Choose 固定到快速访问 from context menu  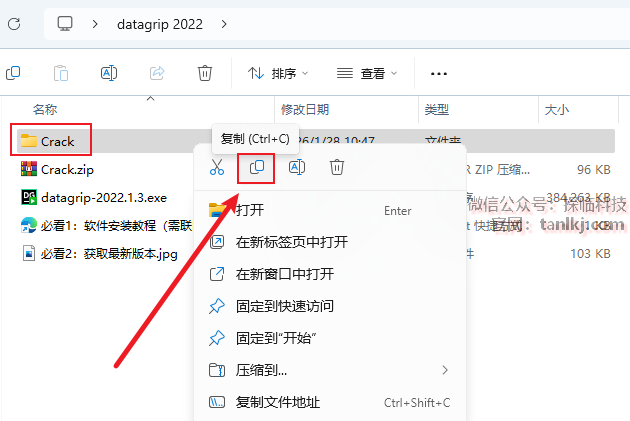pos(329,306)
